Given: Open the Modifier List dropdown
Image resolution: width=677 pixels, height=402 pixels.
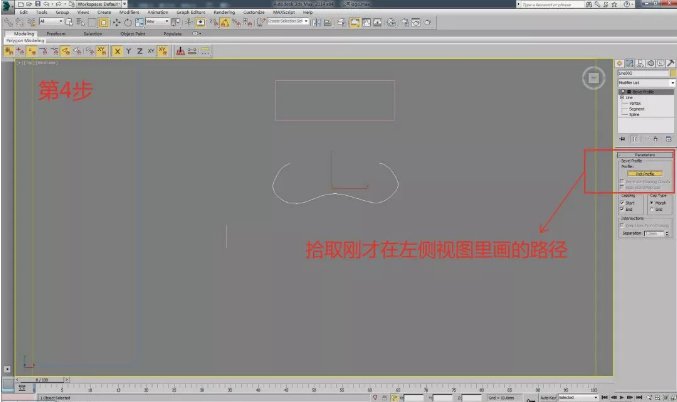Looking at the screenshot, I should click(645, 81).
